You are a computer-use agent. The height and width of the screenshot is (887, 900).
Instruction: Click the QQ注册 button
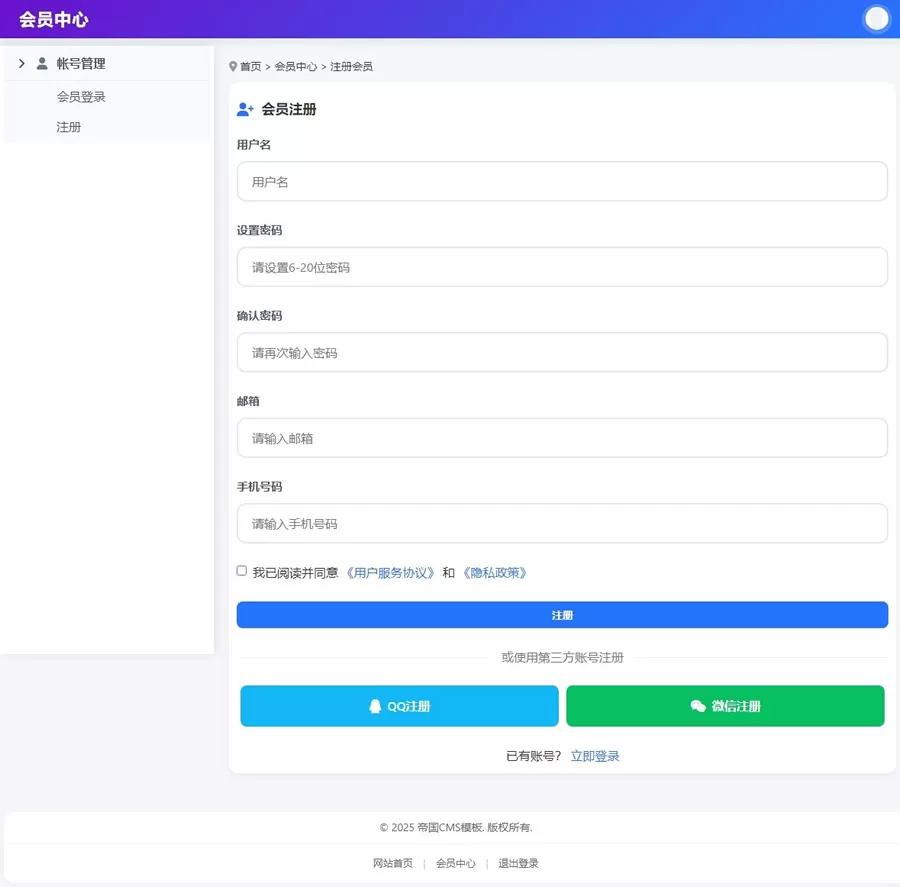399,706
